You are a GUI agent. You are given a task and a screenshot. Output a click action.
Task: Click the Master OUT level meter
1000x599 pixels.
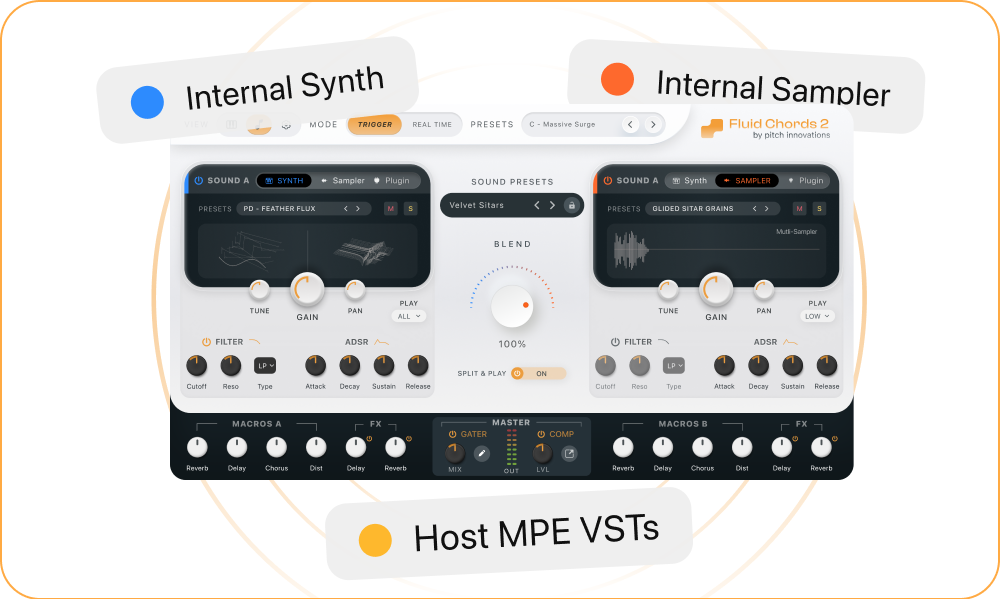pyautogui.click(x=511, y=448)
